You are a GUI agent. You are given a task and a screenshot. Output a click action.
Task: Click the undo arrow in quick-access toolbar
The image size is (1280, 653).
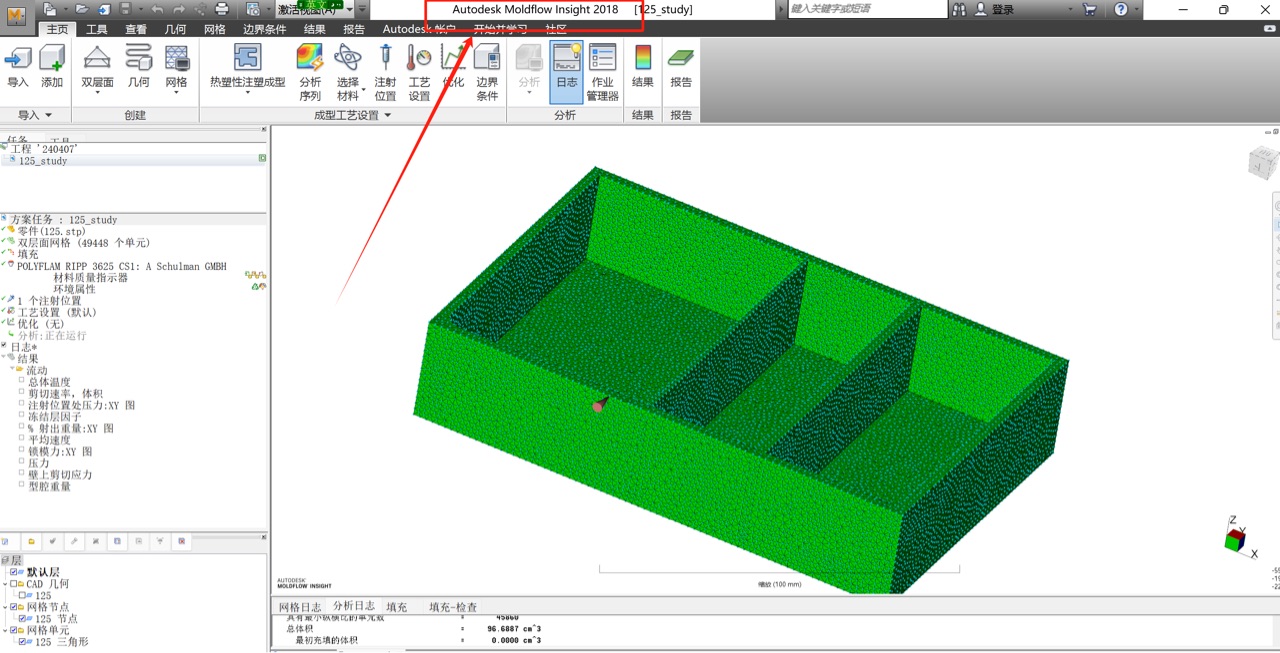pos(157,9)
